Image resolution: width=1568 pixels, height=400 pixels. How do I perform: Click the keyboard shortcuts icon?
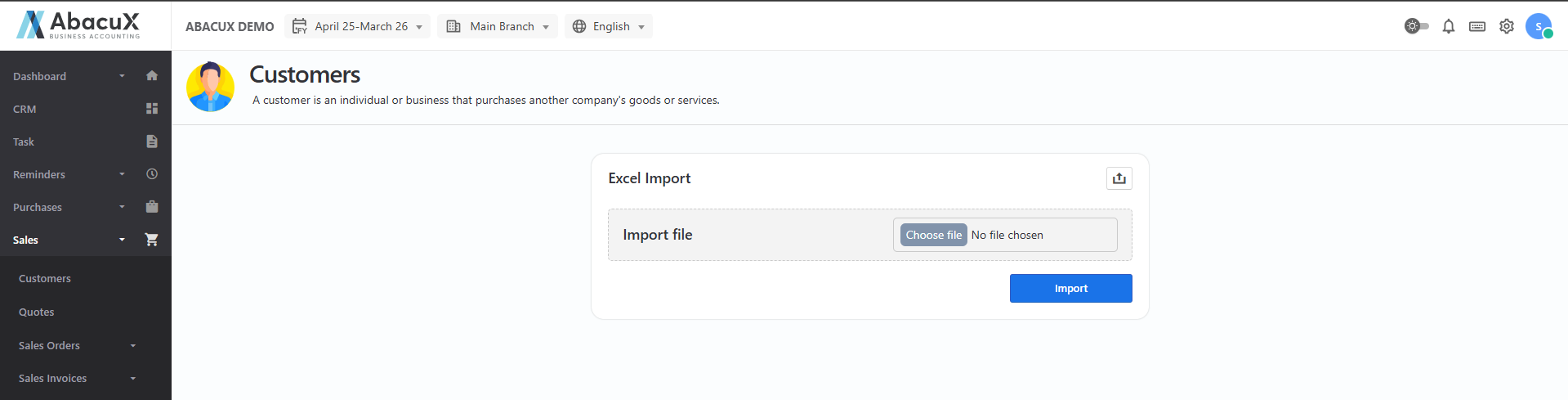click(x=1477, y=26)
